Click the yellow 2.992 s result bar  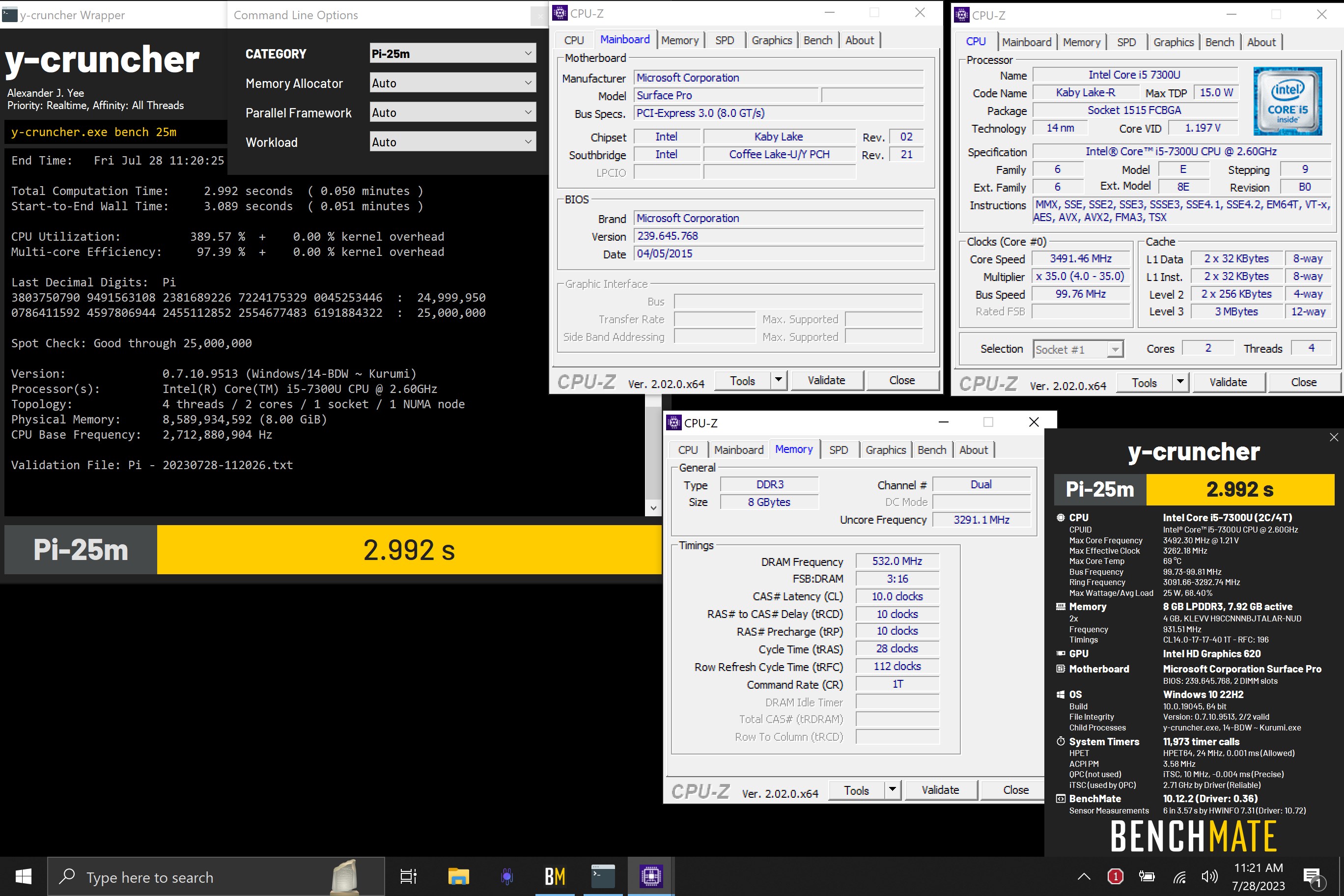[409, 550]
